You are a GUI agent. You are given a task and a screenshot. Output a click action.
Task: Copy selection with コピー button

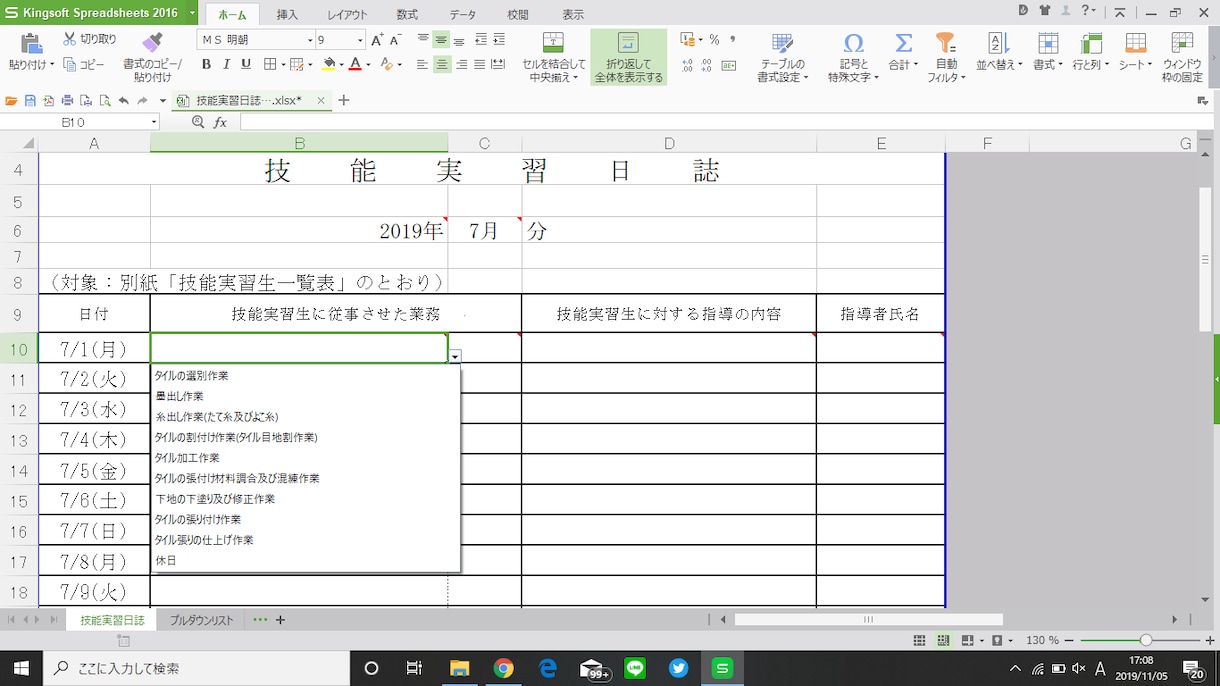point(84,64)
